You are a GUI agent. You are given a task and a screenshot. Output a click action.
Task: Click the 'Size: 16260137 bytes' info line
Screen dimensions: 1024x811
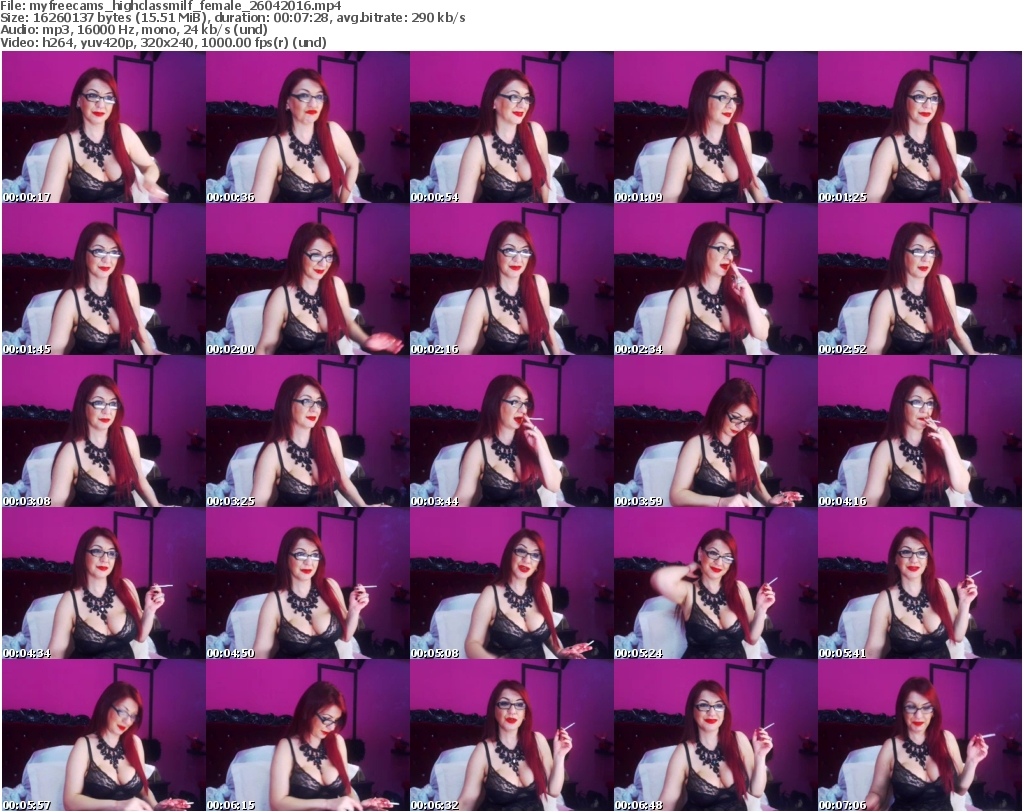click(232, 18)
